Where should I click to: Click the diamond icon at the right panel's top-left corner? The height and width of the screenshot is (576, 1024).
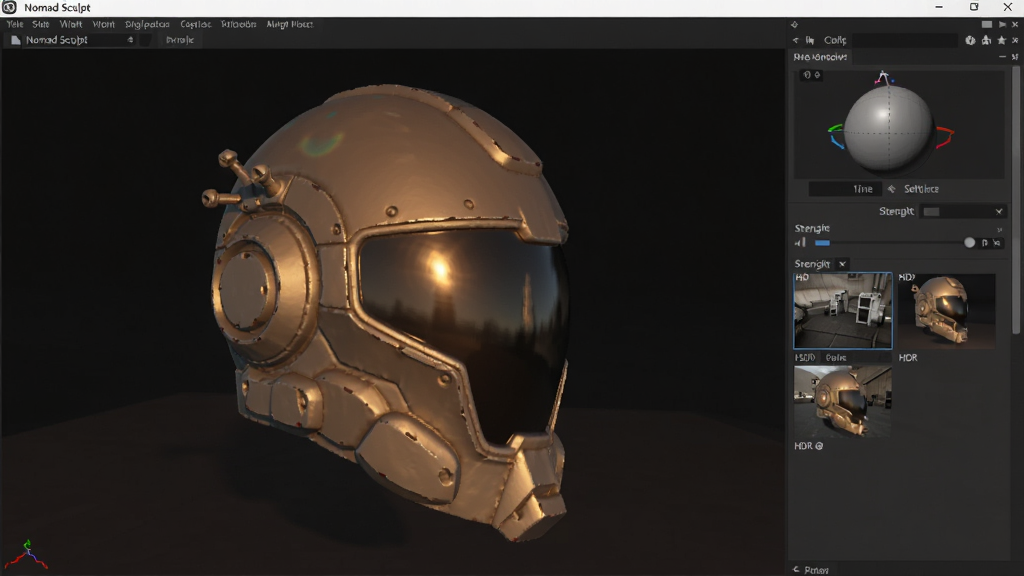pyautogui.click(x=795, y=24)
